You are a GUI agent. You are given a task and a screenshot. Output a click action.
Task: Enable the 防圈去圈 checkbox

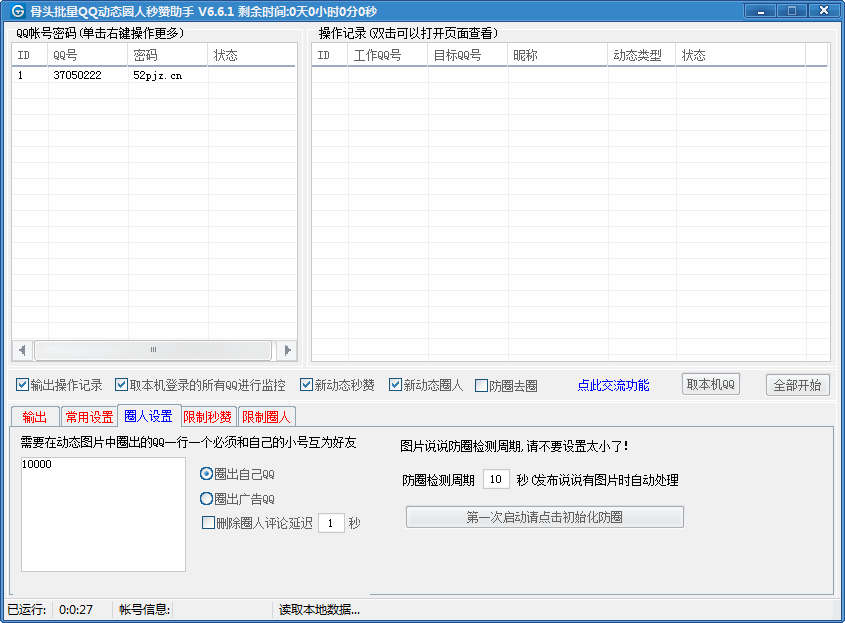pyautogui.click(x=482, y=386)
